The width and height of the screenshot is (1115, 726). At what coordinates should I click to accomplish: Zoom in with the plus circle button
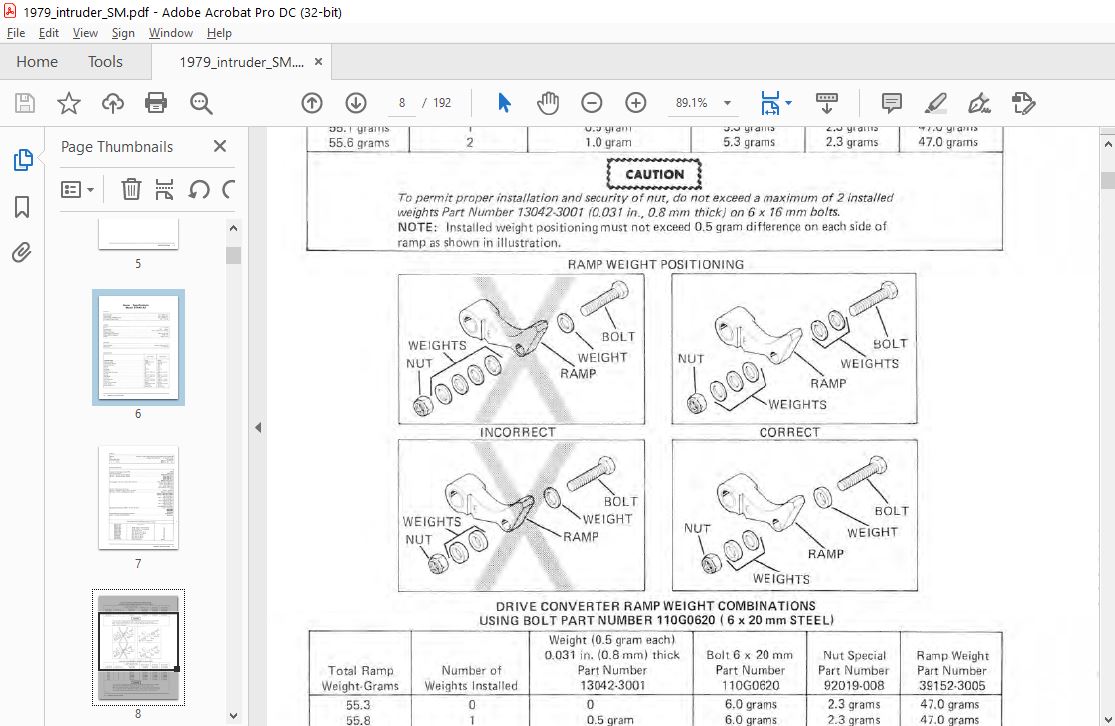636,103
